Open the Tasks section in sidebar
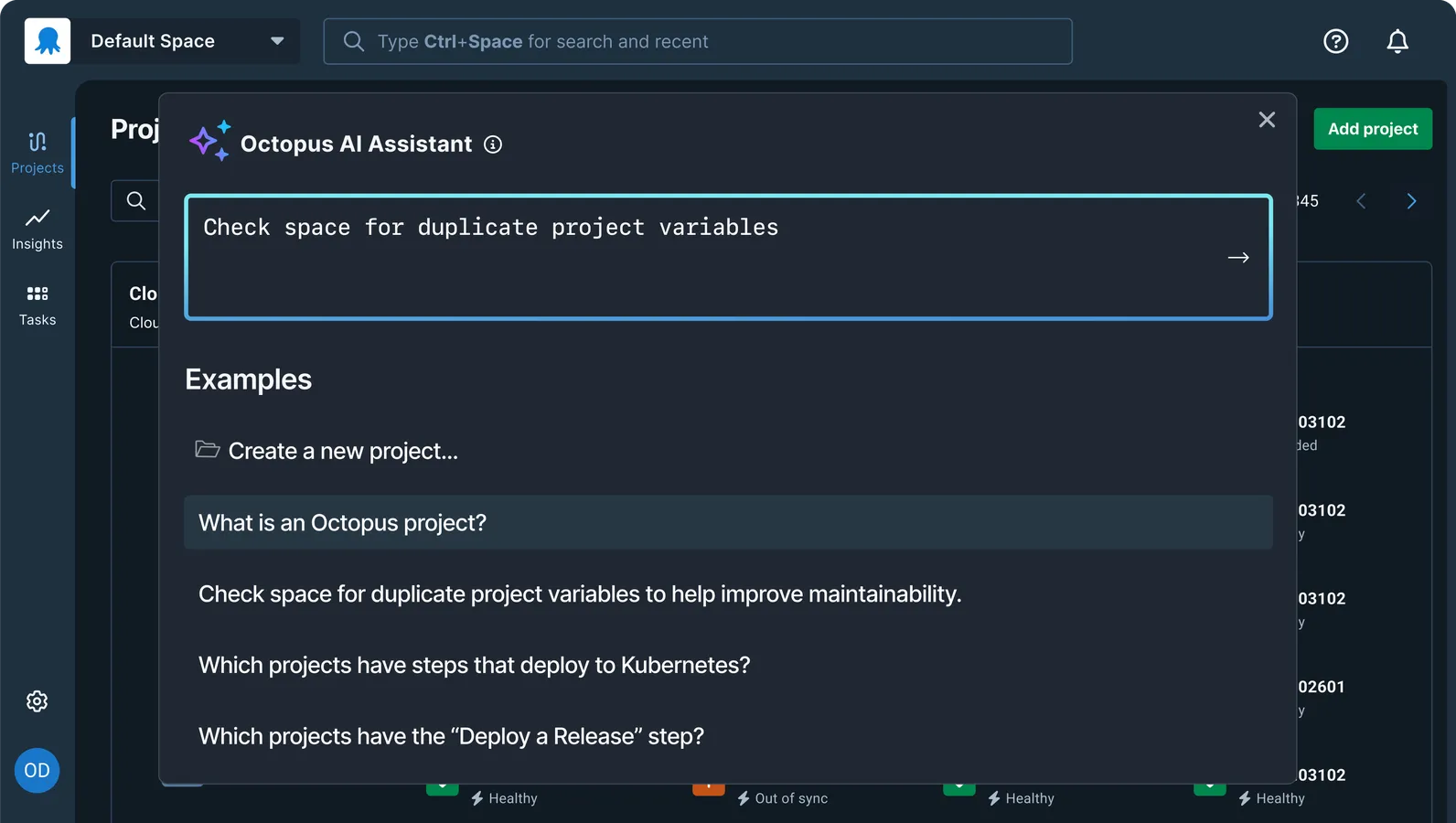 pyautogui.click(x=37, y=305)
